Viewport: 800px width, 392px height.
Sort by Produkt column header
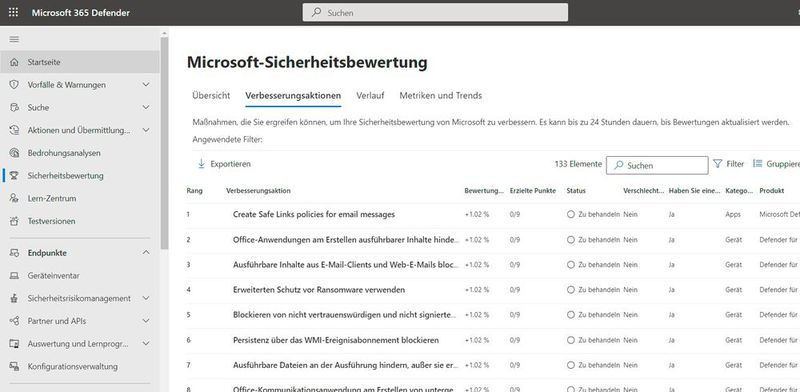click(771, 191)
